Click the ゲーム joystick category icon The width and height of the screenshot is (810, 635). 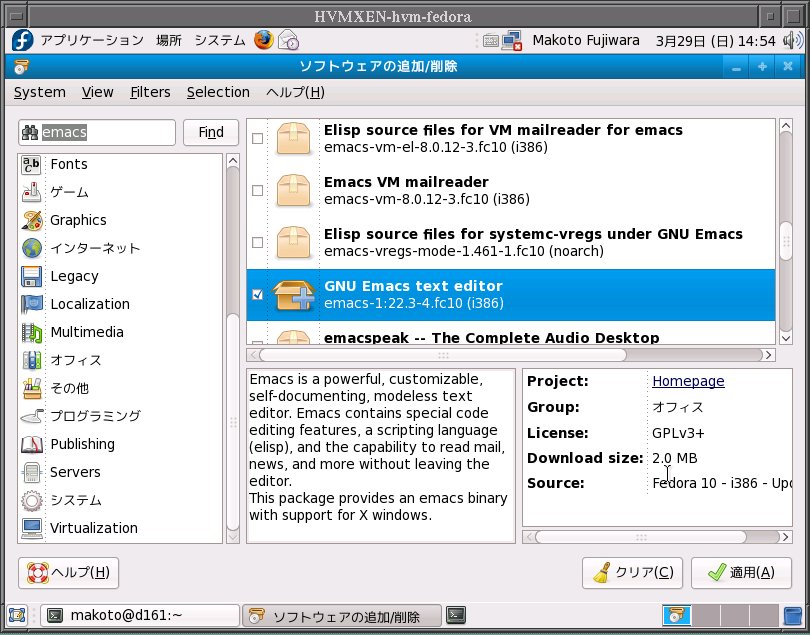tap(32, 192)
